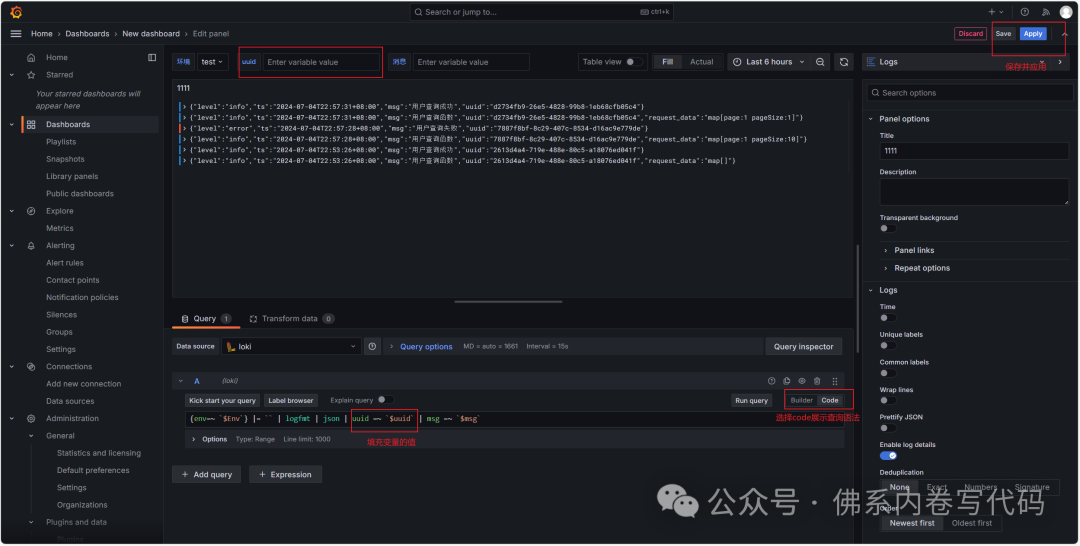
Task: Click the uuid variable input field
Action: 320,62
